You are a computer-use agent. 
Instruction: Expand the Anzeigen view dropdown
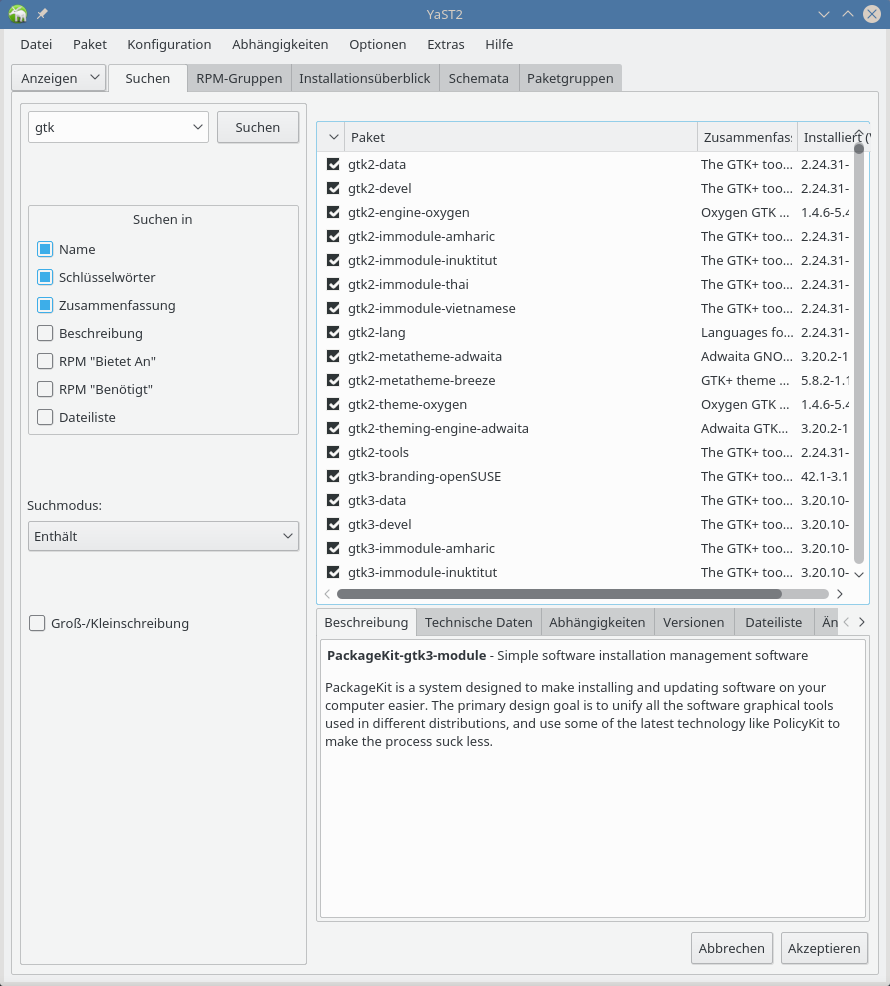(x=59, y=77)
